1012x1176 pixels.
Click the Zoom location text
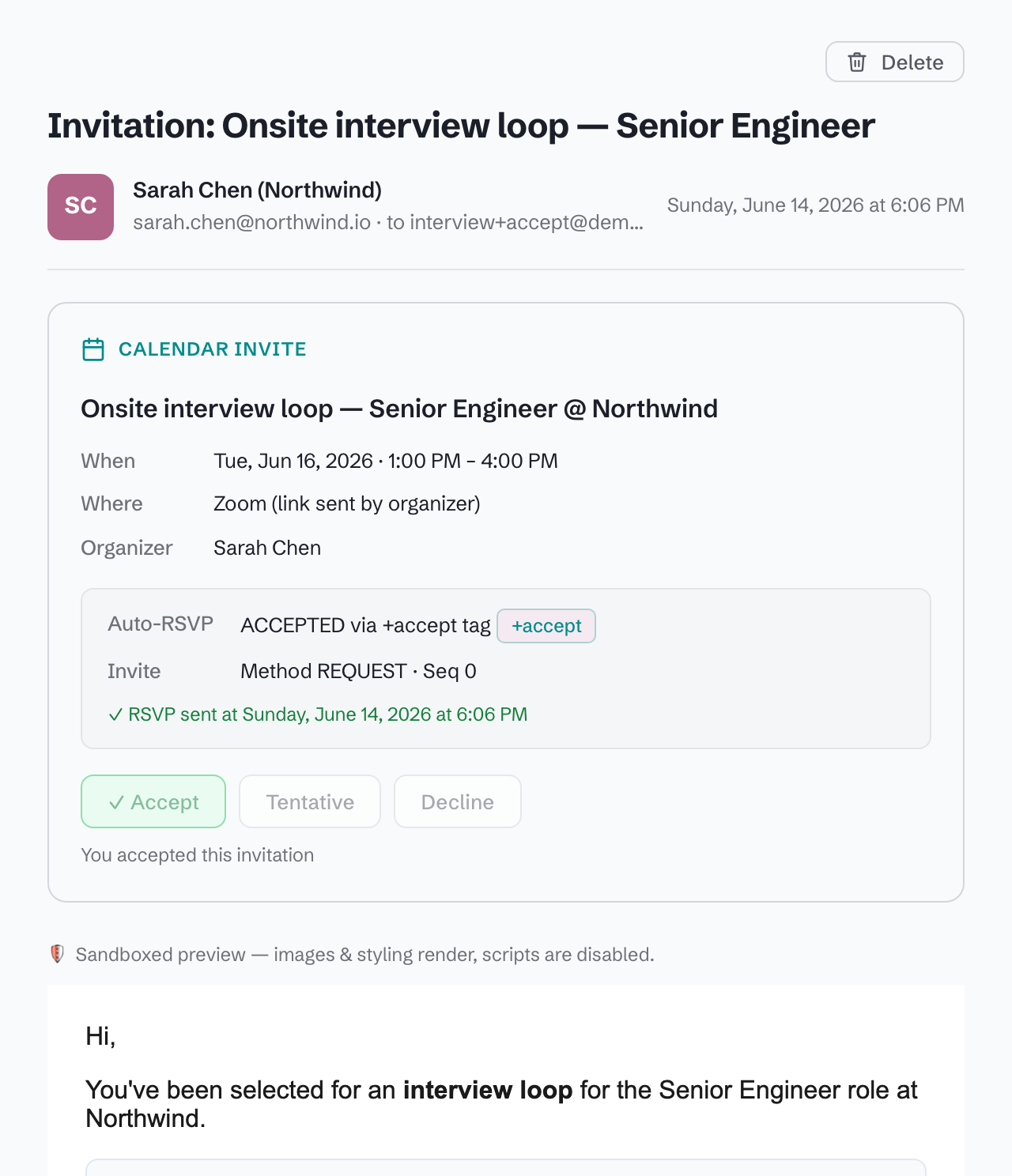347,503
